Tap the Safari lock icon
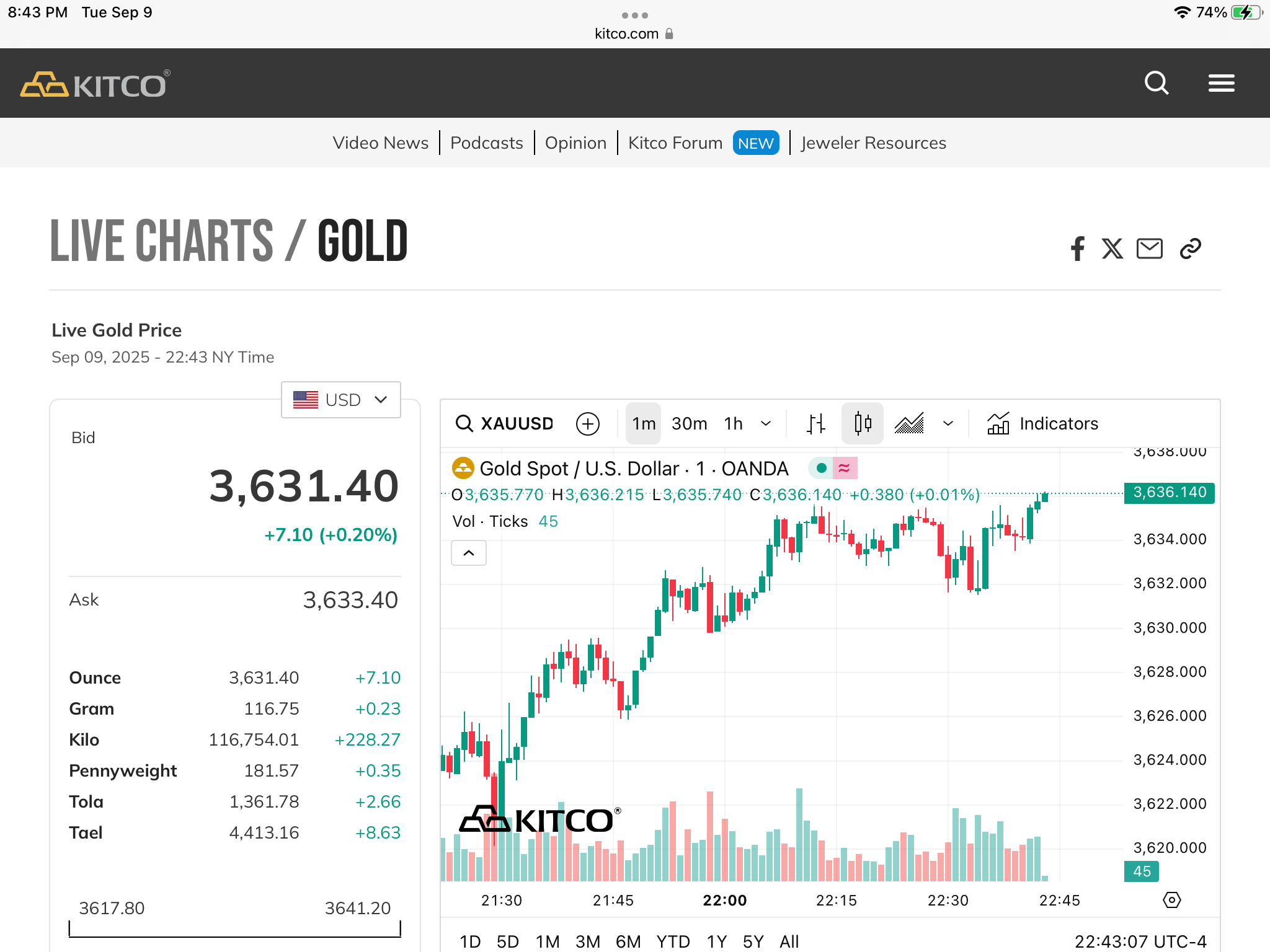The image size is (1270, 952). 669,33
